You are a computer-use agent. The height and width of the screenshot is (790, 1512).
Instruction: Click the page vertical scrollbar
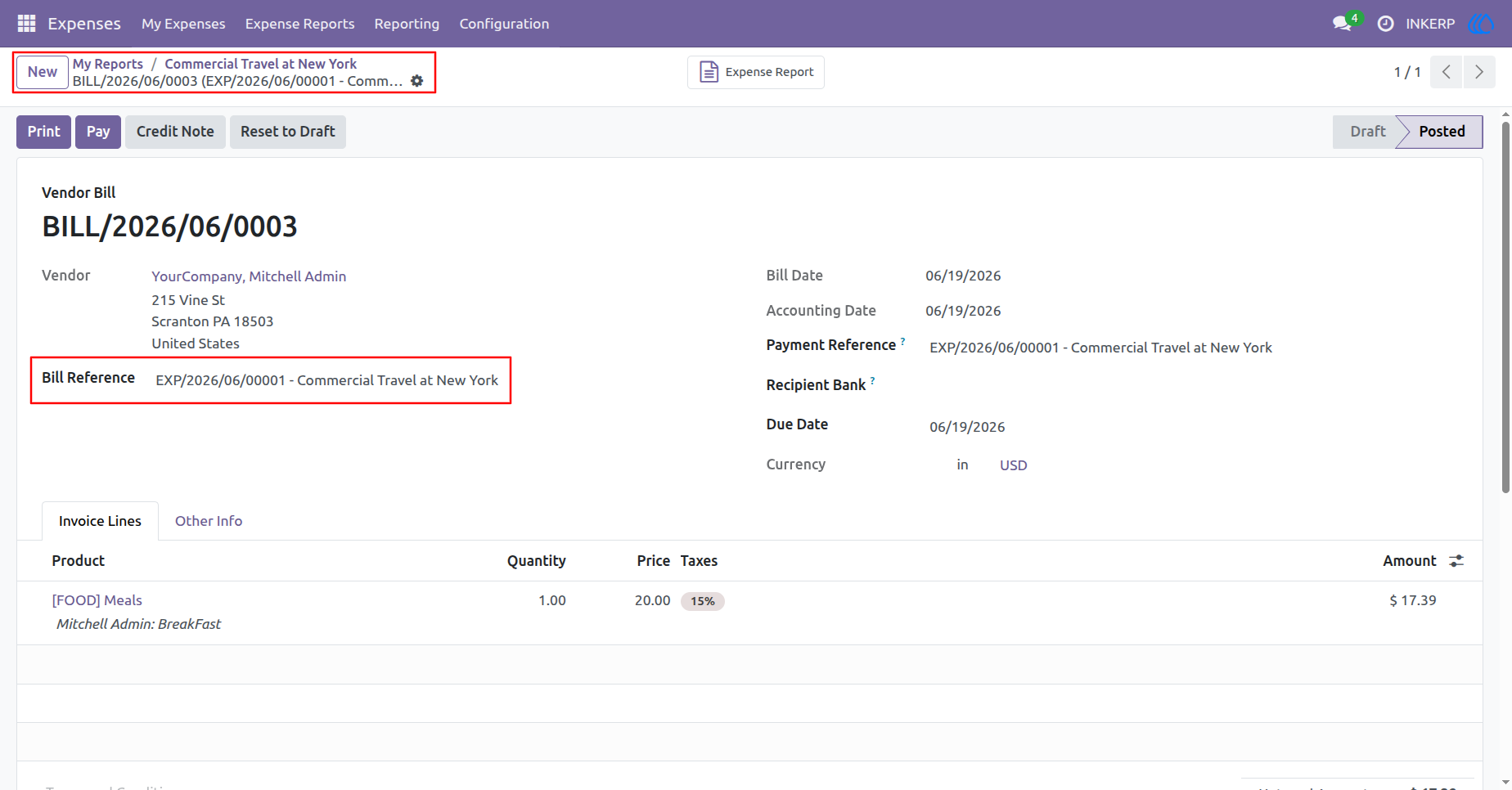[x=1505, y=307]
